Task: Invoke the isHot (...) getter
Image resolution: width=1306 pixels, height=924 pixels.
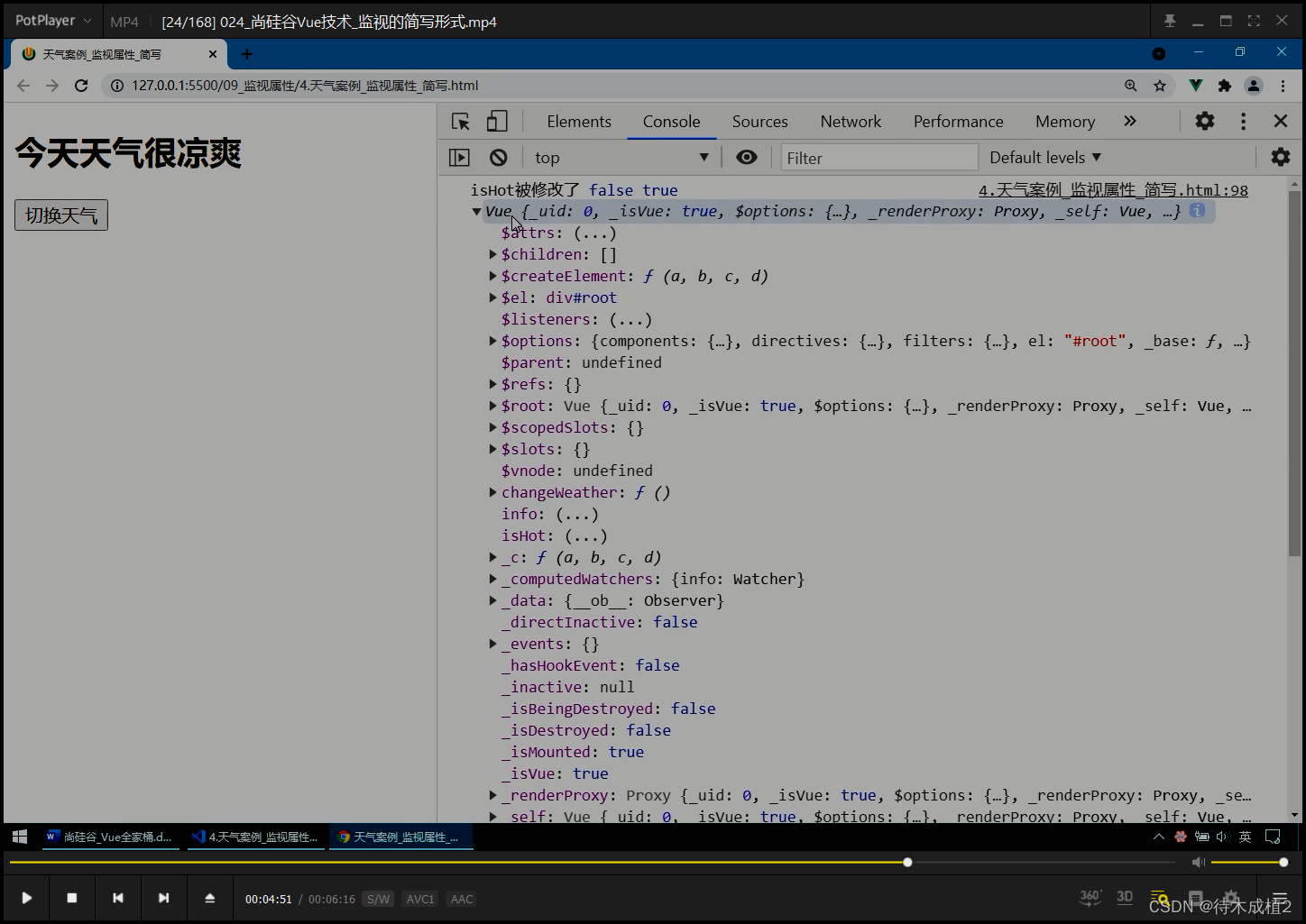Action: (585, 536)
